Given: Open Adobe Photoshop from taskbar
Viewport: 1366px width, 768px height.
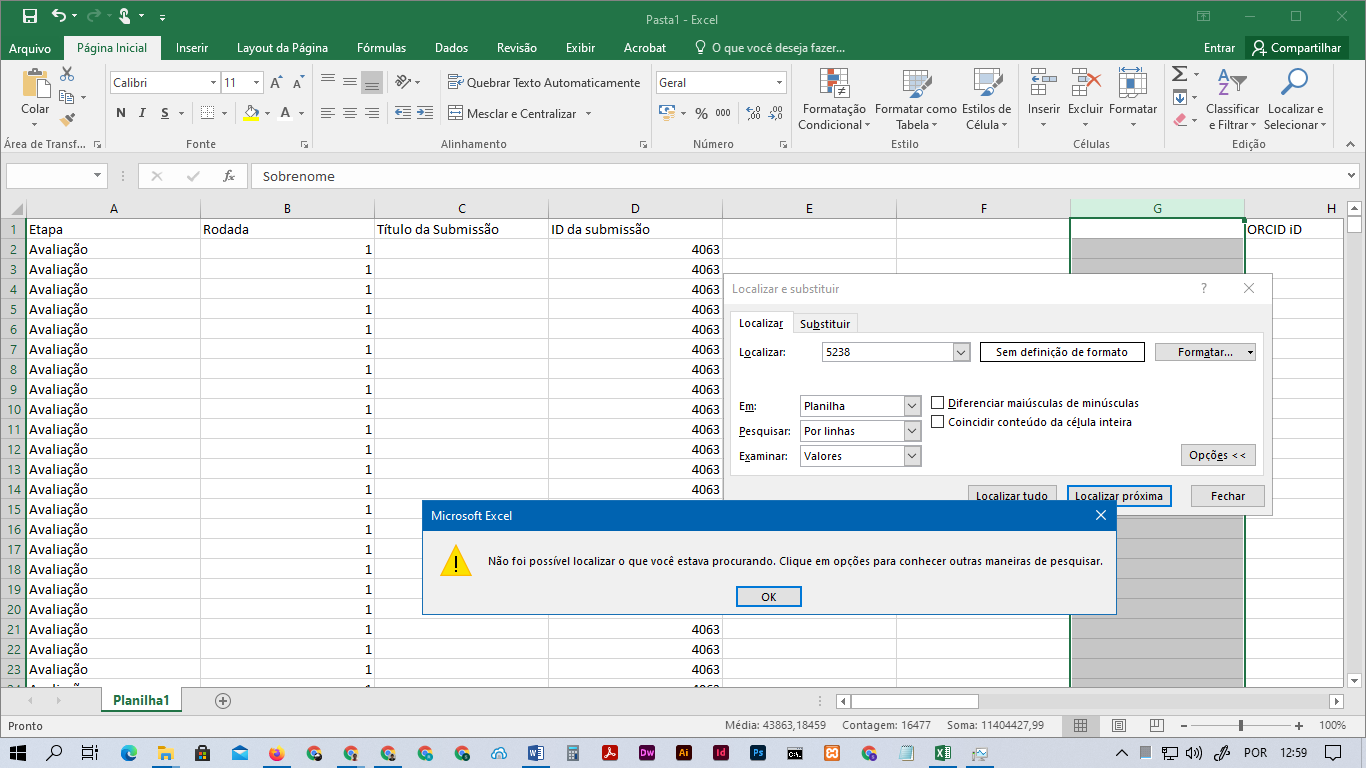Looking at the screenshot, I should (758, 752).
